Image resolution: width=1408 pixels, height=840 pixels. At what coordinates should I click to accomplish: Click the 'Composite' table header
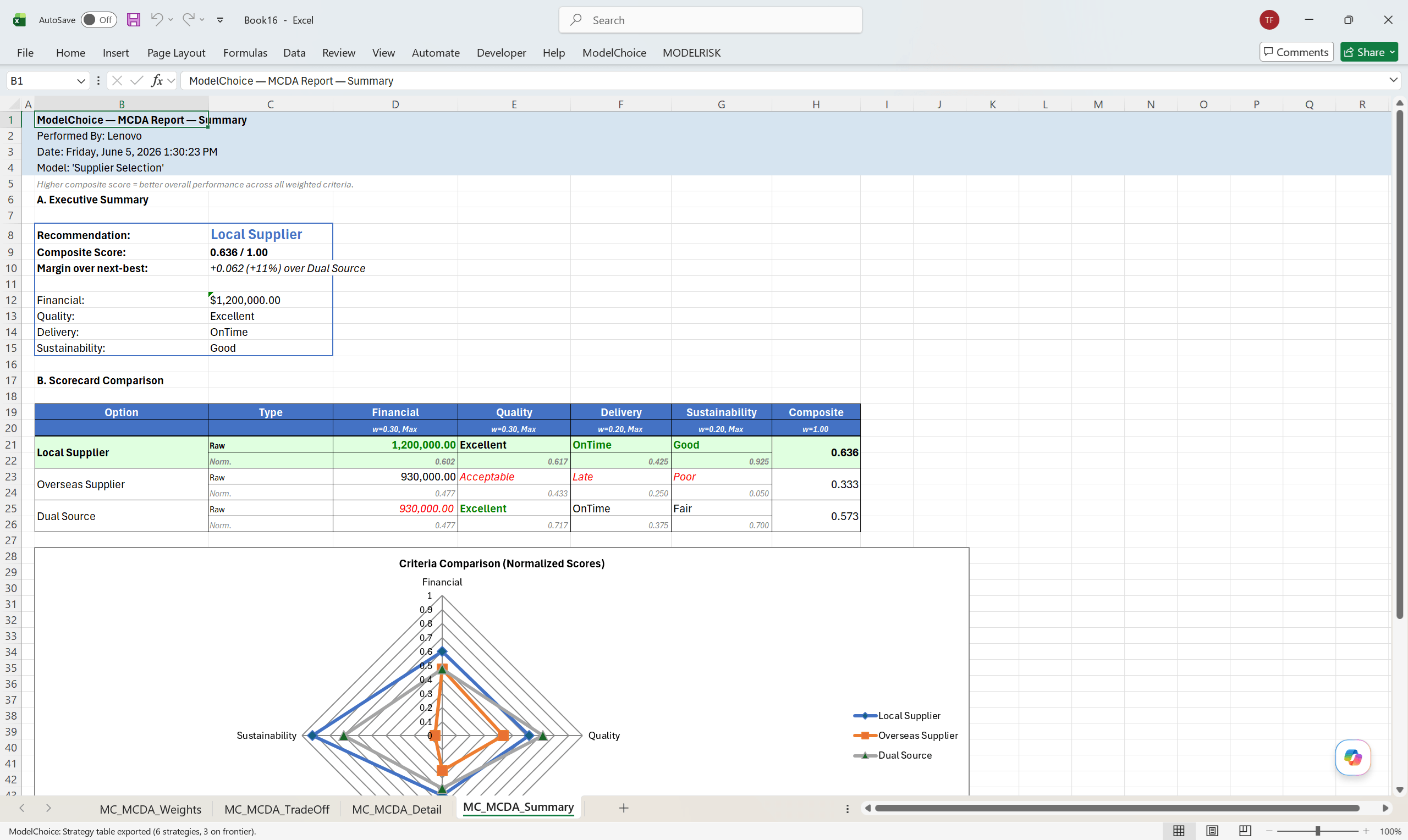[x=816, y=412]
